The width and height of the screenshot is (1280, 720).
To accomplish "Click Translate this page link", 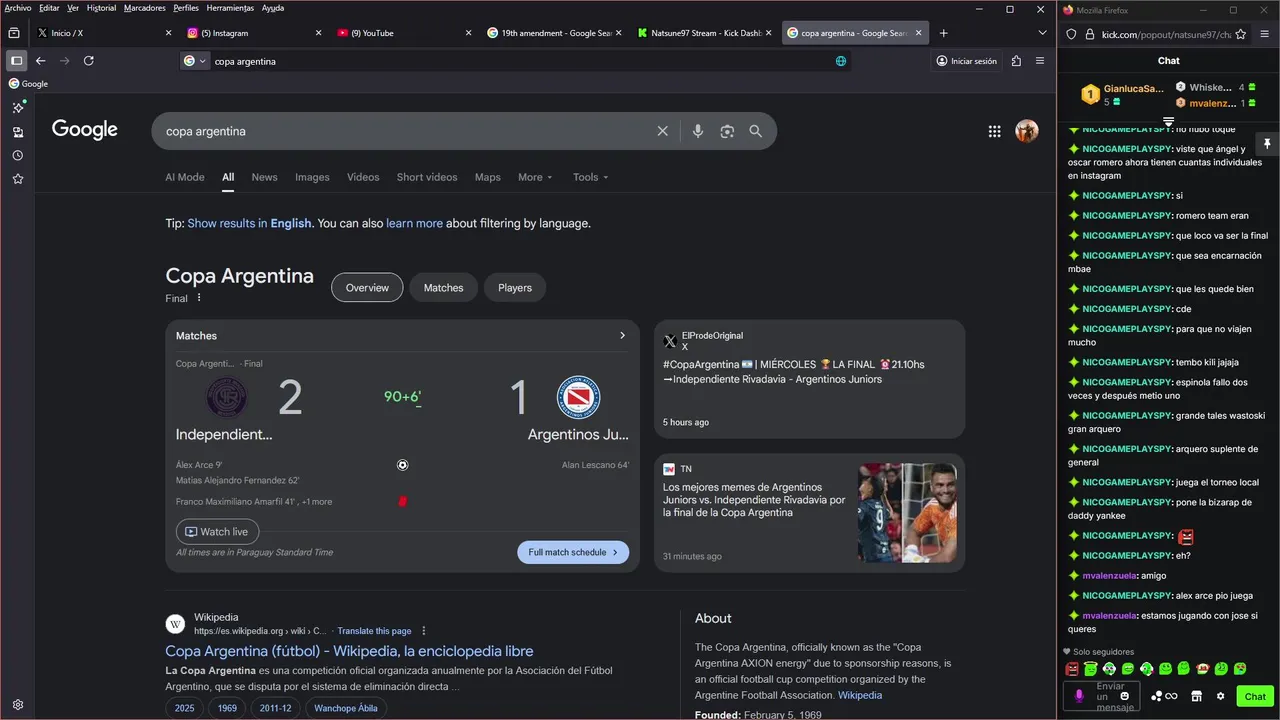I will pyautogui.click(x=374, y=631).
